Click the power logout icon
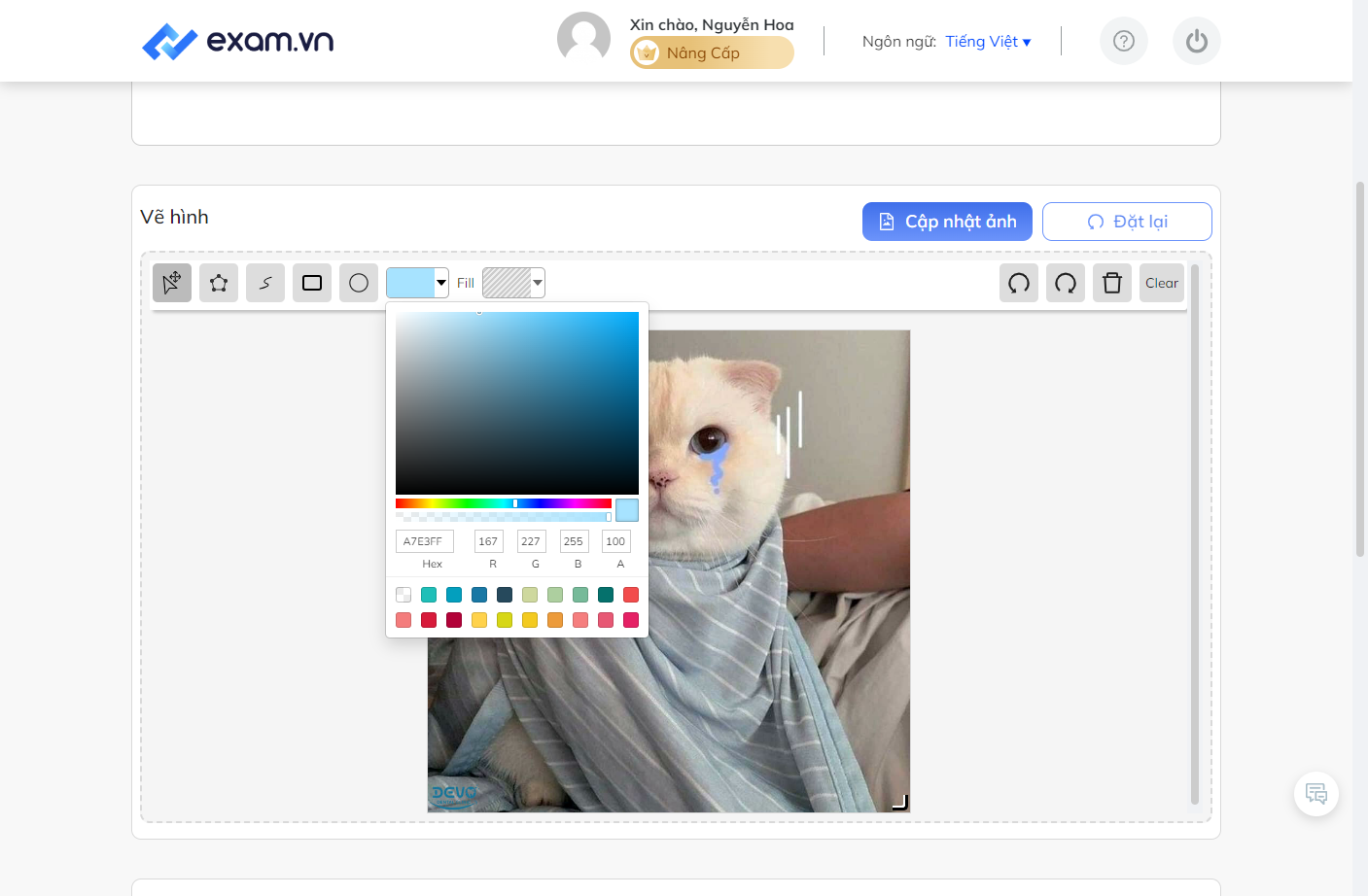The width and height of the screenshot is (1368, 896). [1197, 41]
